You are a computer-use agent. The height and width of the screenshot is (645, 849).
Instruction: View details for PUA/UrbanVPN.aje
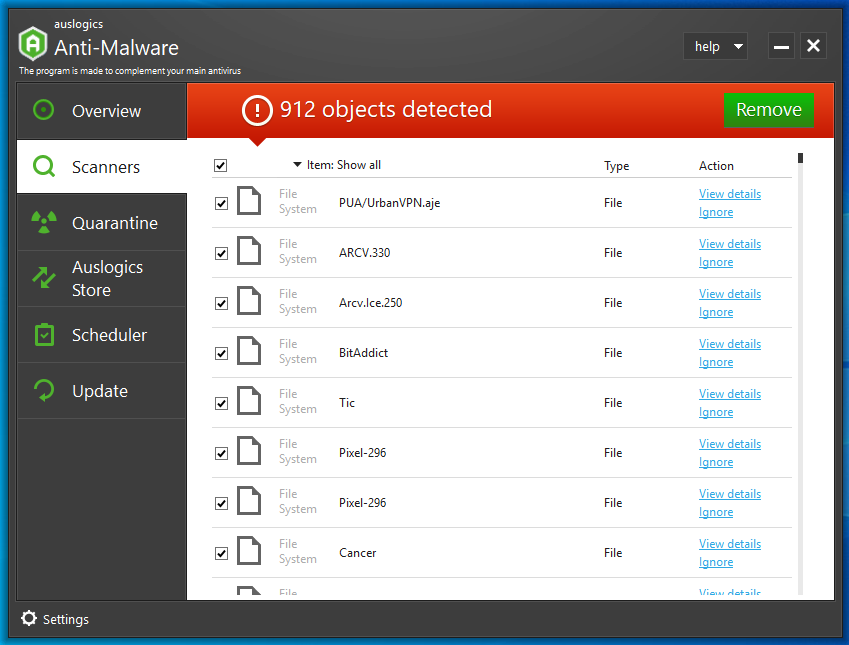[729, 193]
